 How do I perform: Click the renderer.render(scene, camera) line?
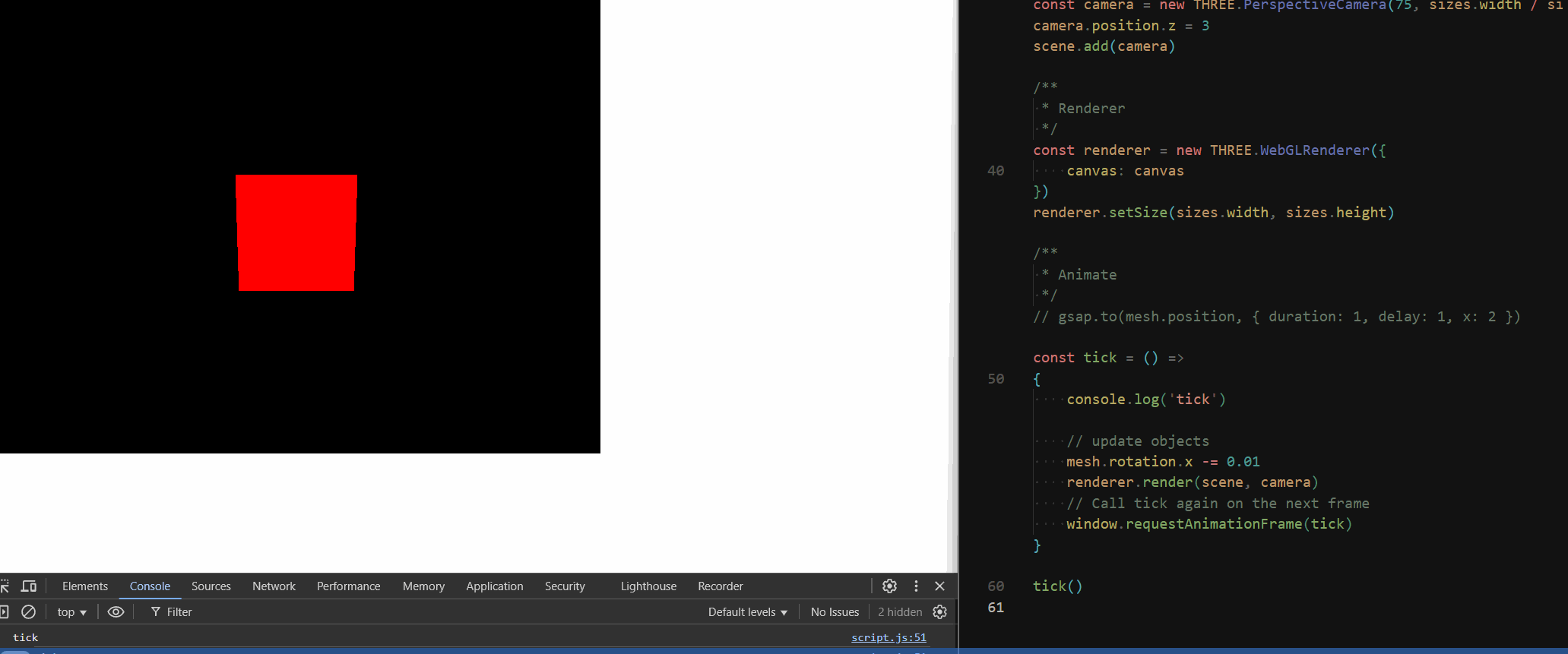(x=1192, y=482)
